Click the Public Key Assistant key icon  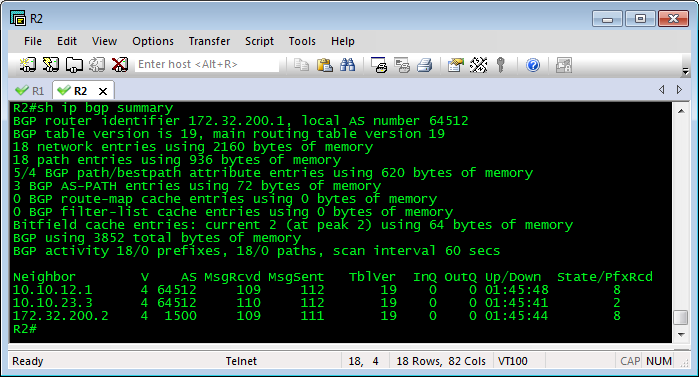pyautogui.click(x=501, y=65)
